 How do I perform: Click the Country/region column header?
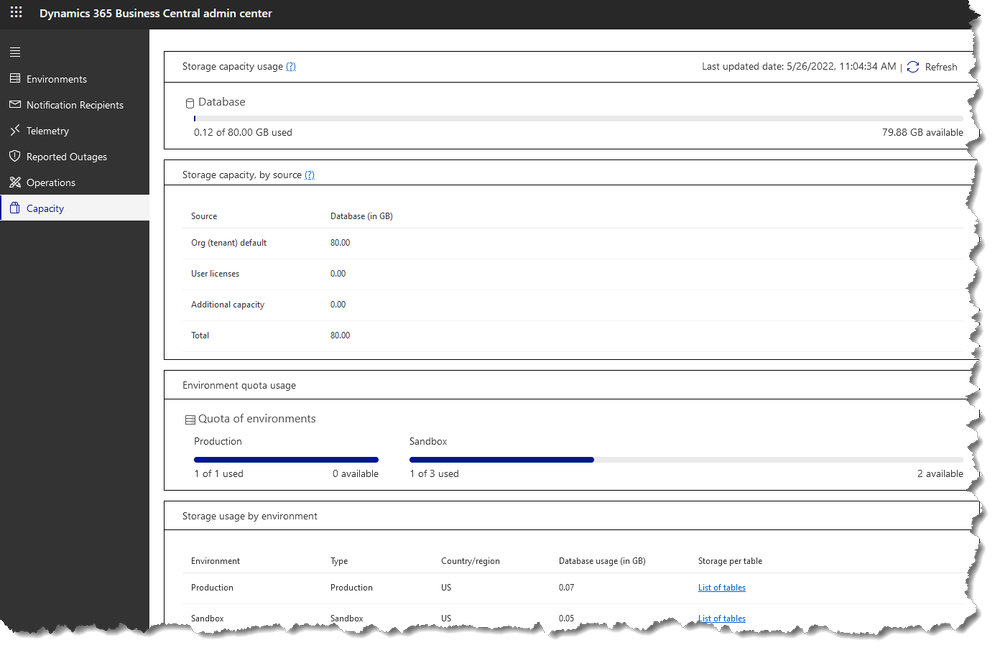point(471,561)
